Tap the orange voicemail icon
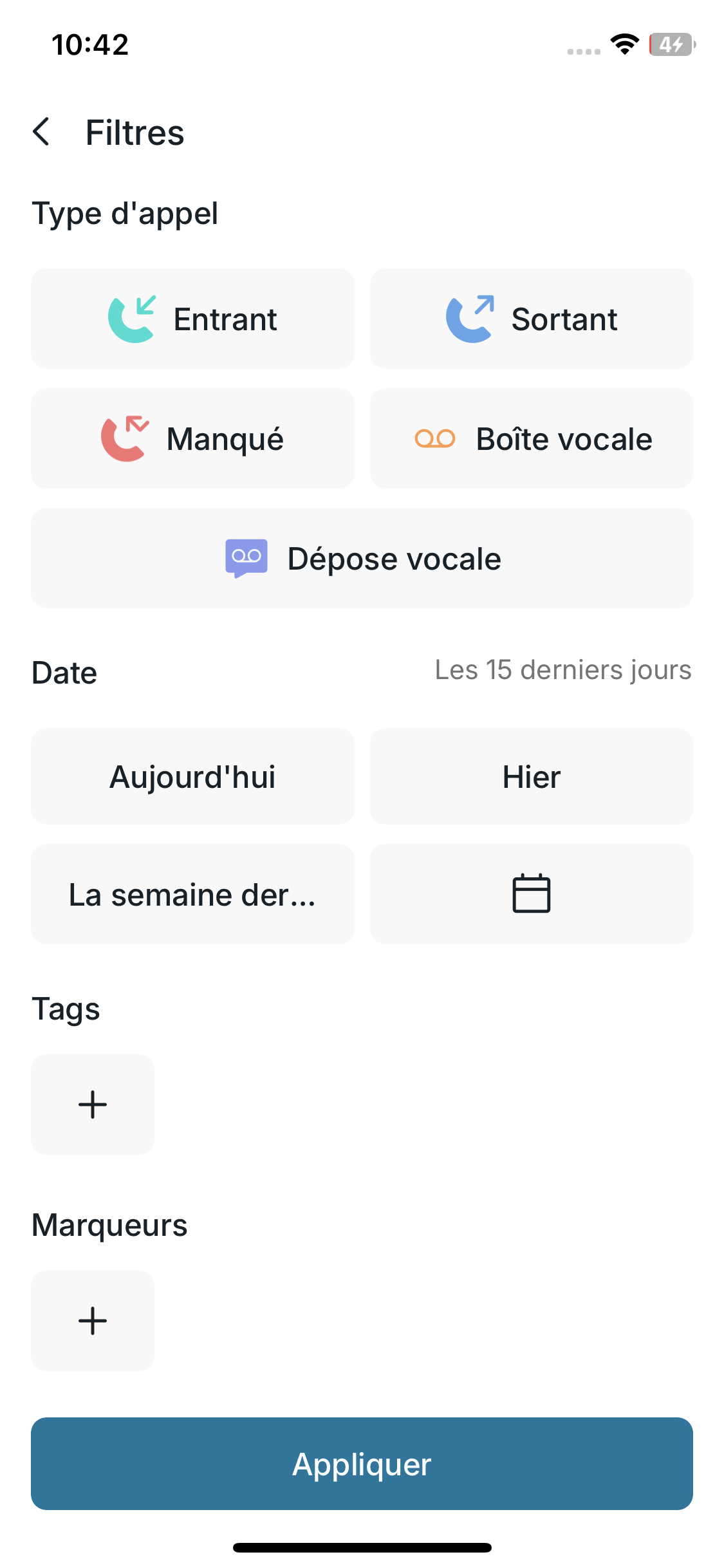 point(435,439)
